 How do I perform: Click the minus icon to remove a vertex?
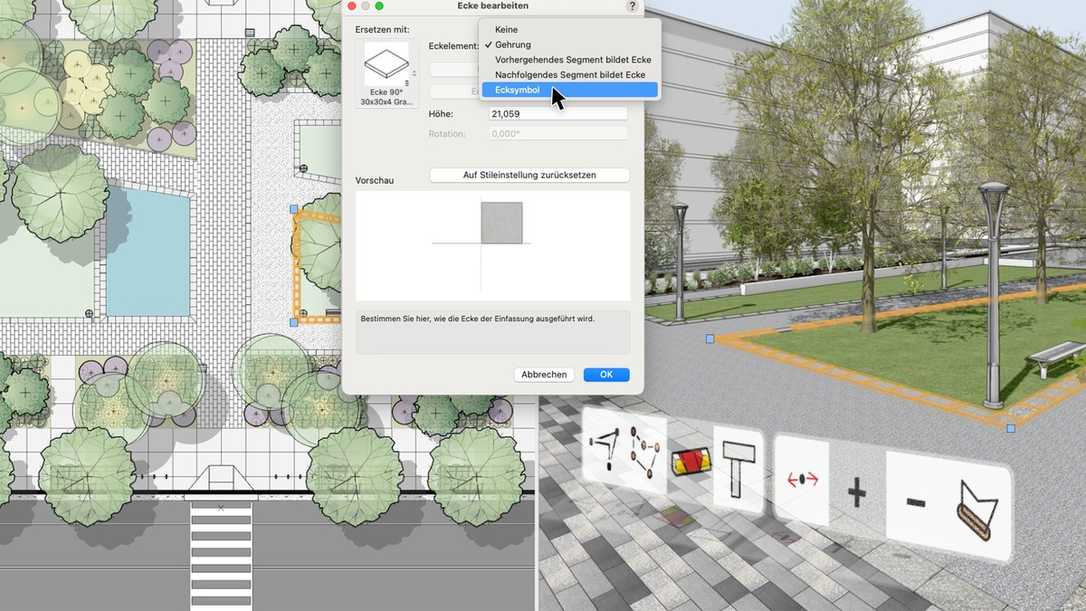pos(916,503)
